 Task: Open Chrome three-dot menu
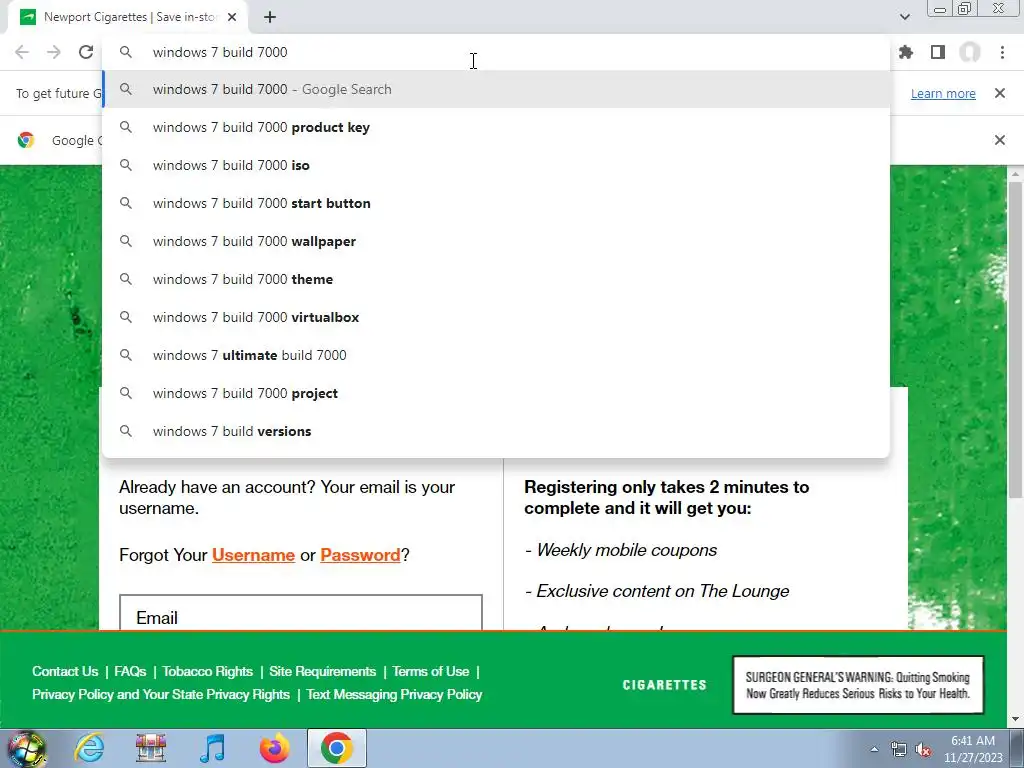[1002, 52]
